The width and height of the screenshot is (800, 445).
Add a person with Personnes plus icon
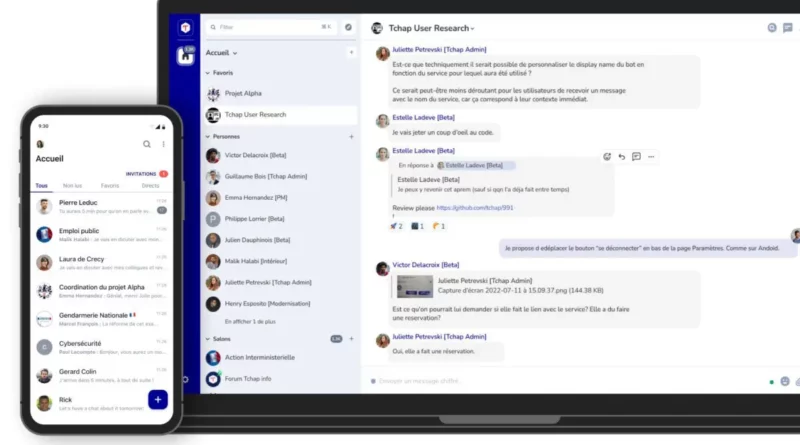(x=351, y=137)
